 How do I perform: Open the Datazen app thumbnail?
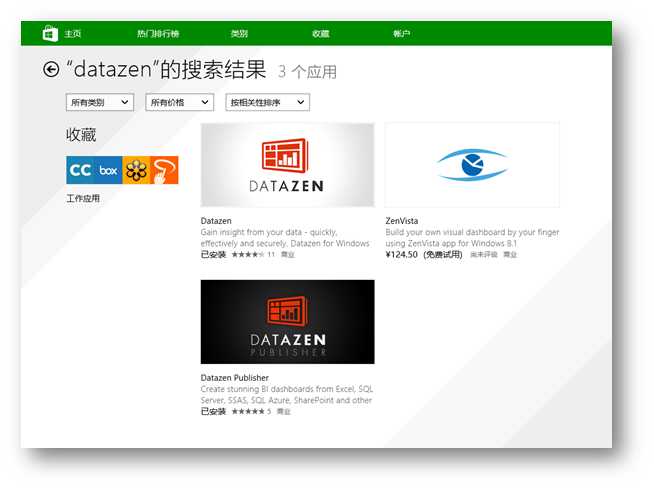click(x=287, y=165)
